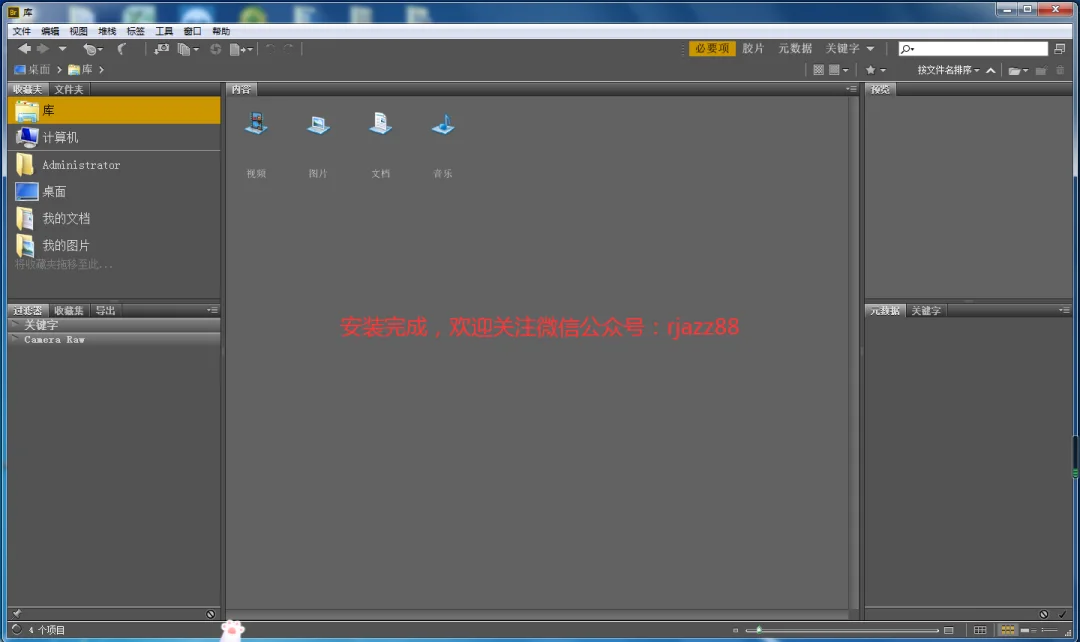Screen dimensions: 1080x642
Task: Switch to the 元数据 workspace
Action: click(x=795, y=48)
